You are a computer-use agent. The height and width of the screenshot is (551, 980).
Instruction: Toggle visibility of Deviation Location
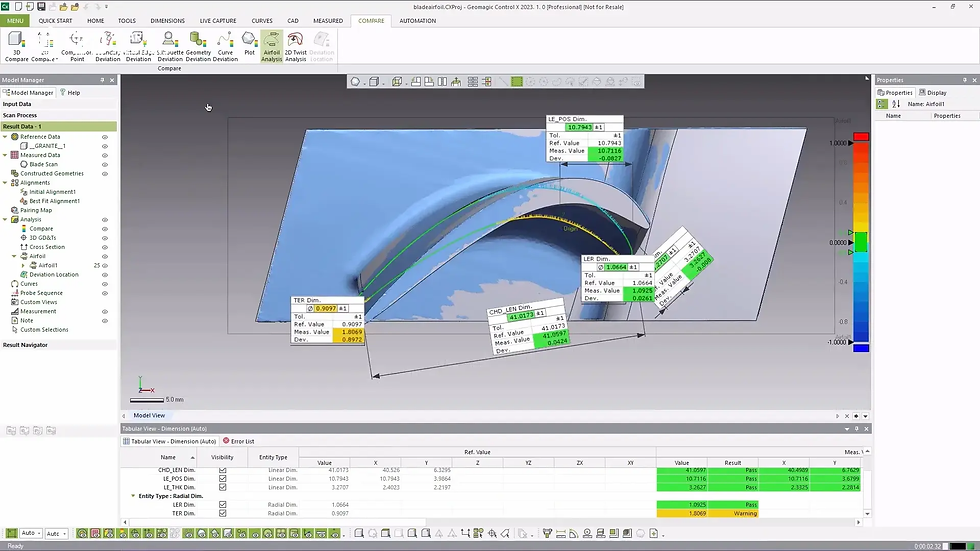click(x=105, y=274)
